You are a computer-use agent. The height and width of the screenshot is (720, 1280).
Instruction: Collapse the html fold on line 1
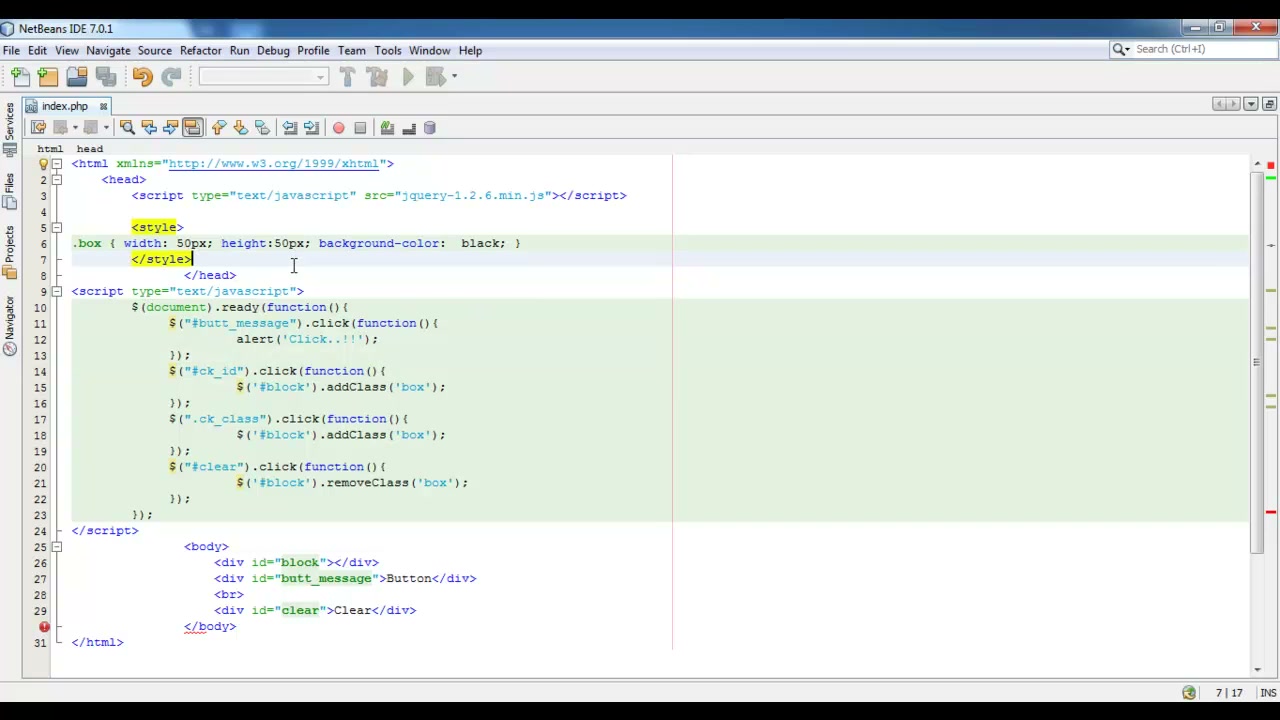[x=57, y=163]
